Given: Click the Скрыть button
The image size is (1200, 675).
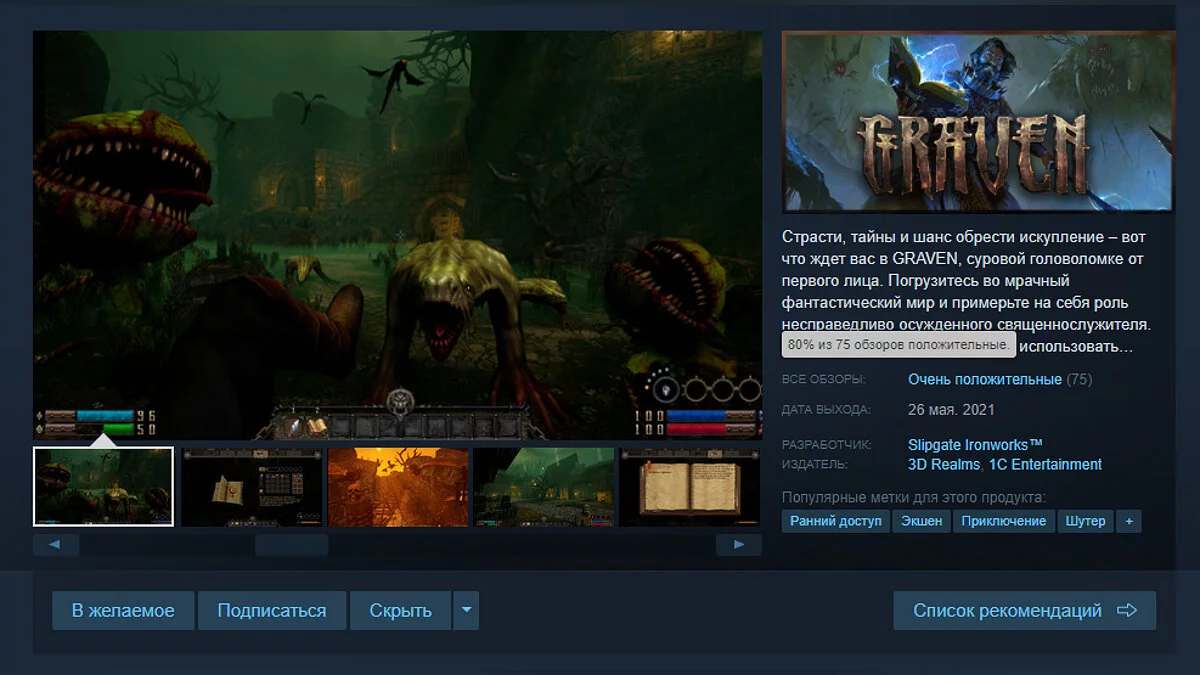Looking at the screenshot, I should (401, 610).
